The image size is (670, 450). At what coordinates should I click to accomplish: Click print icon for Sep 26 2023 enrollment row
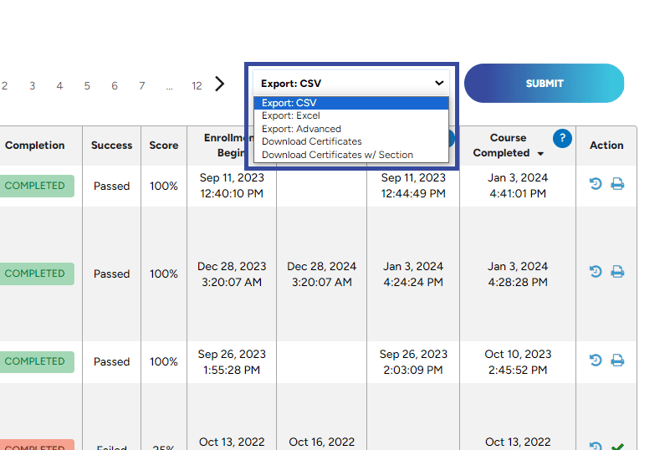click(617, 361)
